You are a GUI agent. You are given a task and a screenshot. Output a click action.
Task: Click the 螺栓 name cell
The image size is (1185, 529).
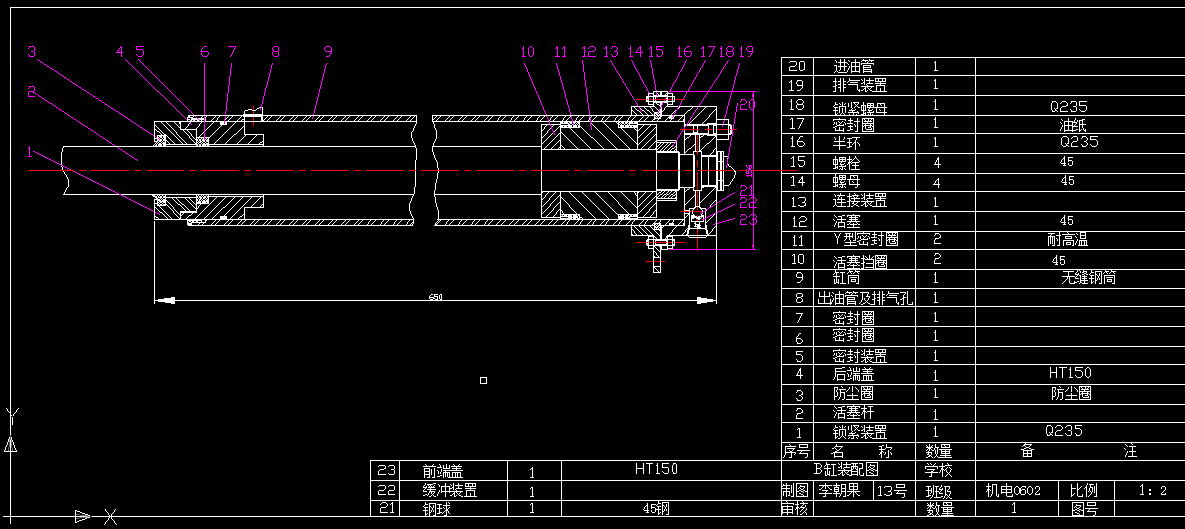[846, 162]
